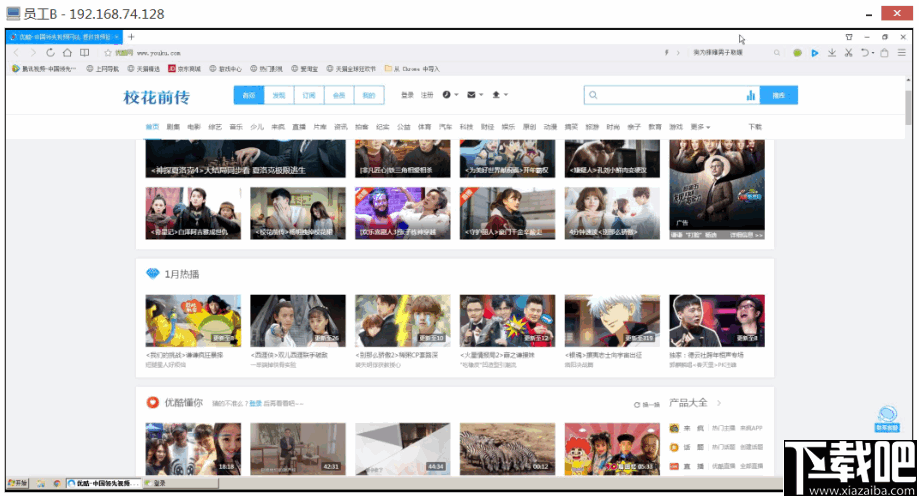Switch to the 我的 tab
The width and height of the screenshot is (919, 496).
click(369, 95)
